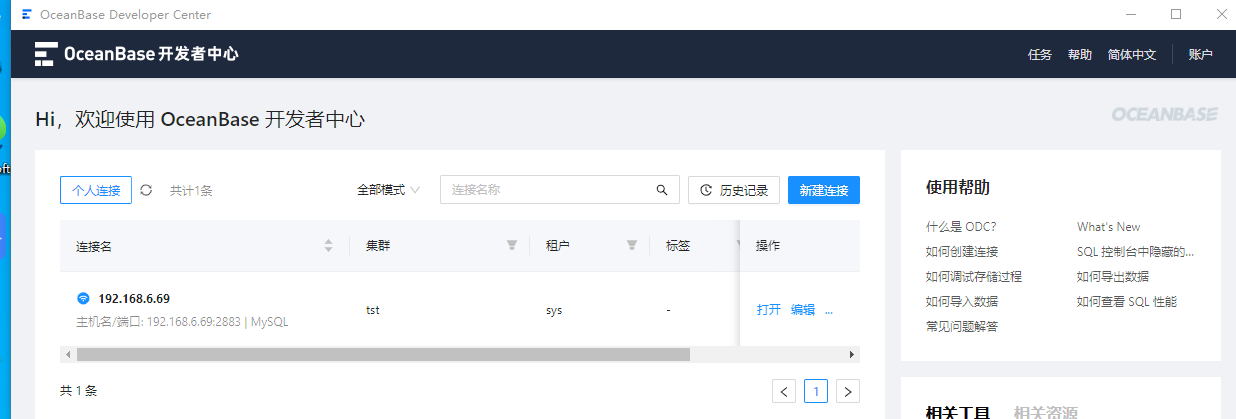Click tenant cell sys
Image resolution: width=1236 pixels, height=419 pixels.
click(554, 310)
